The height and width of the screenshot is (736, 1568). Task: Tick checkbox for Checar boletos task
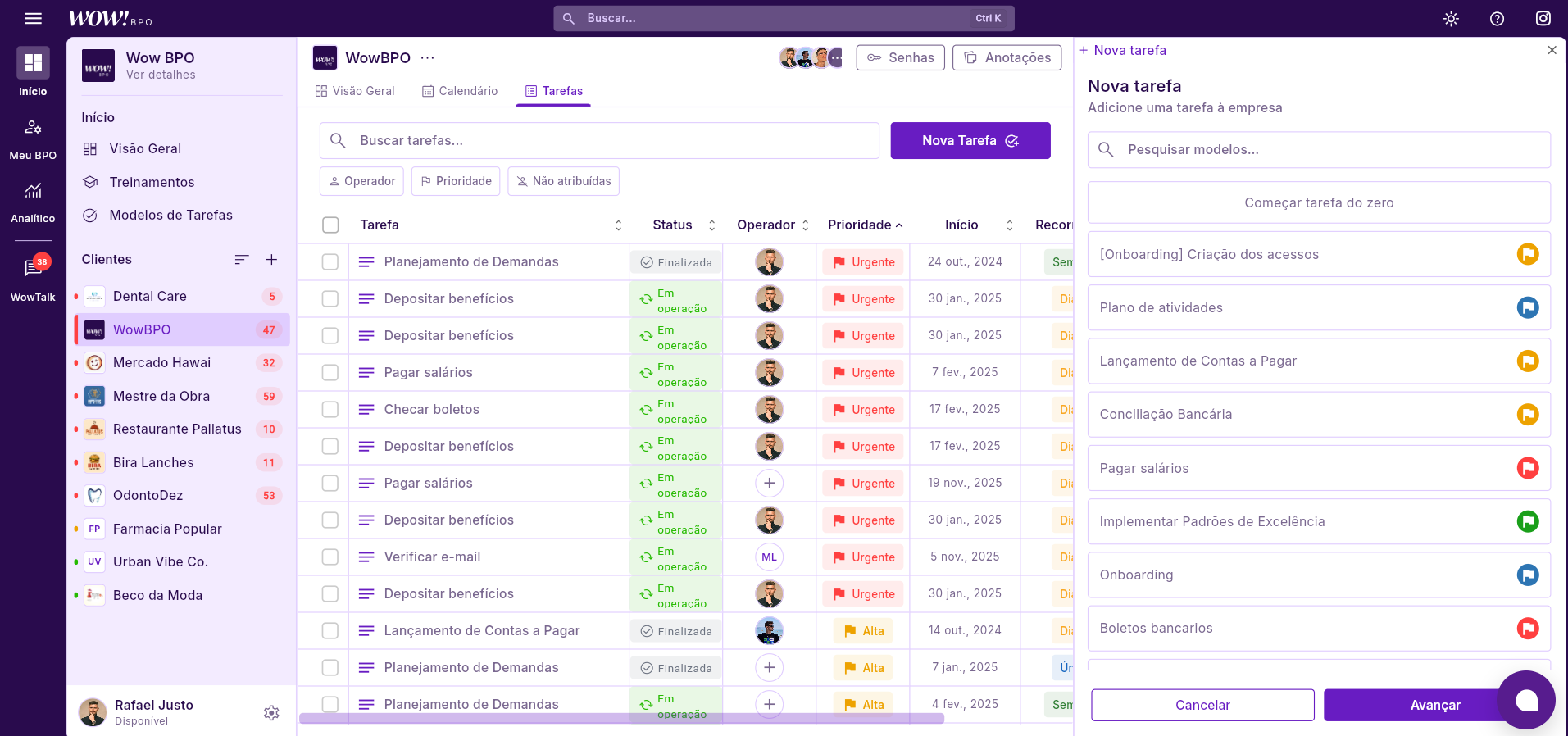pyautogui.click(x=330, y=410)
